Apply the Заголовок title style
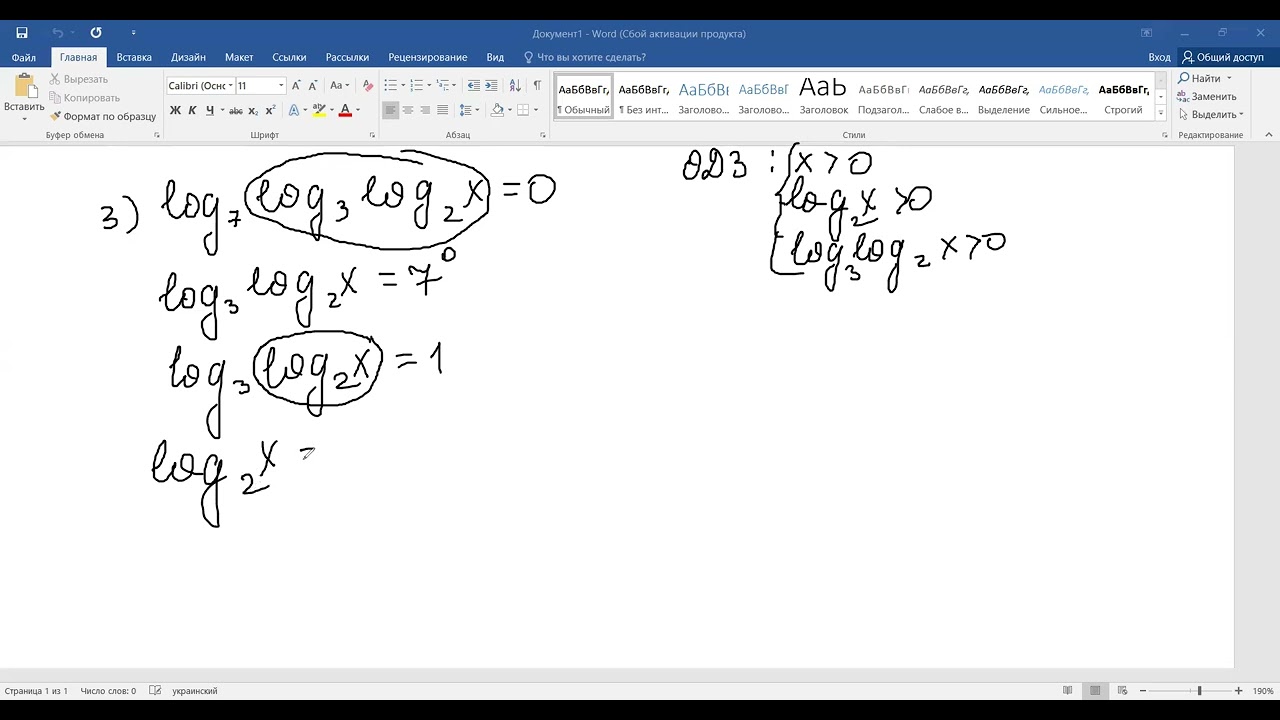Image resolution: width=1280 pixels, height=720 pixels. tap(824, 97)
